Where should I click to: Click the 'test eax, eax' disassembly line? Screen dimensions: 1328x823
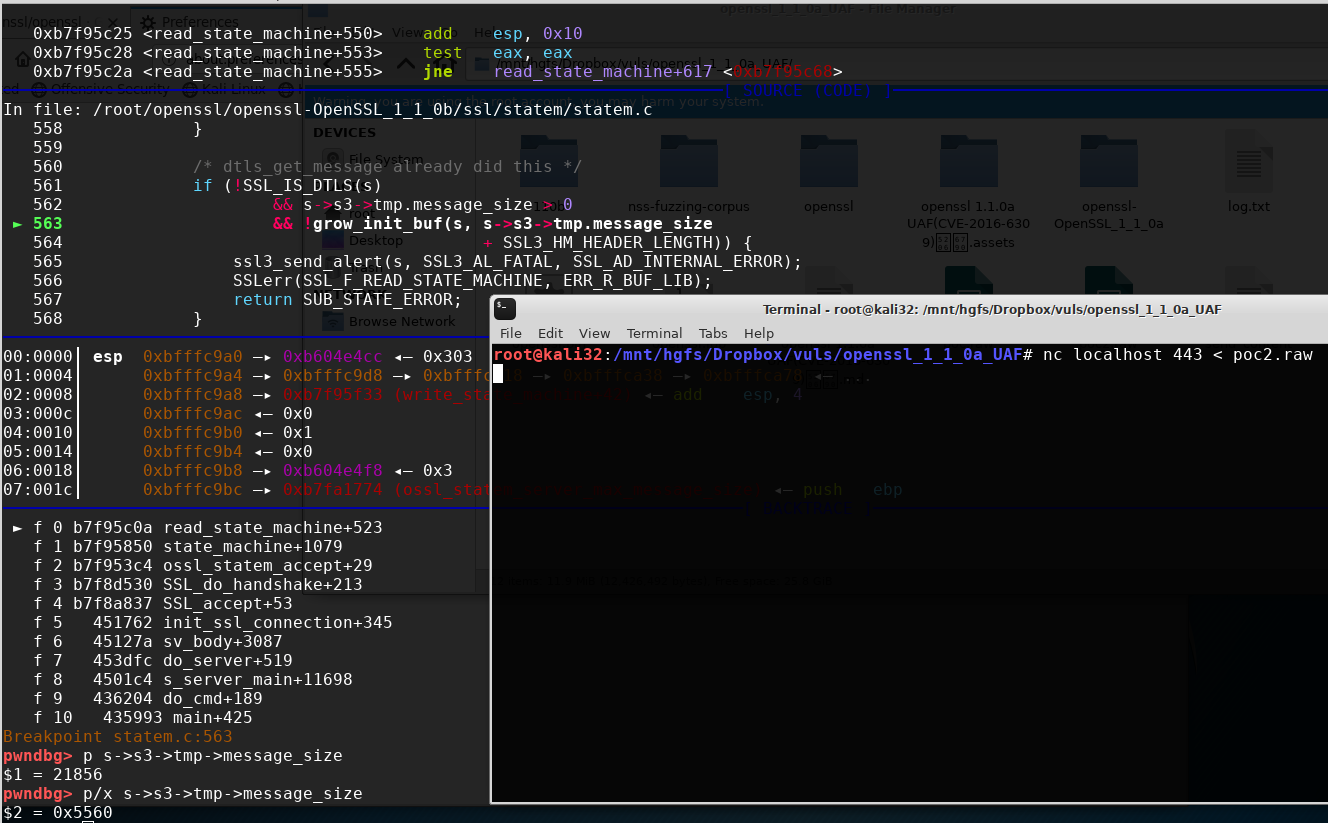click(303, 52)
